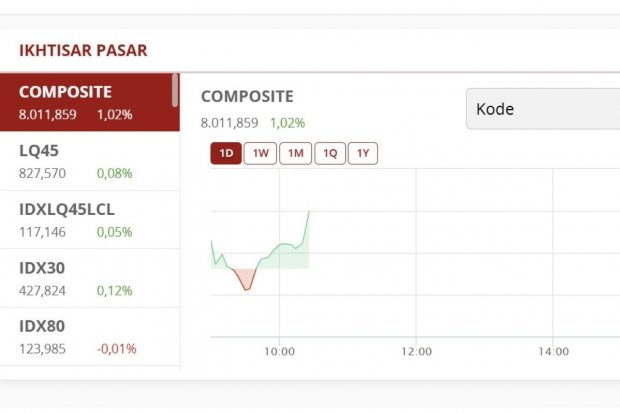The height and width of the screenshot is (413, 620).
Task: Switch chart to 1Q range
Action: click(329, 153)
